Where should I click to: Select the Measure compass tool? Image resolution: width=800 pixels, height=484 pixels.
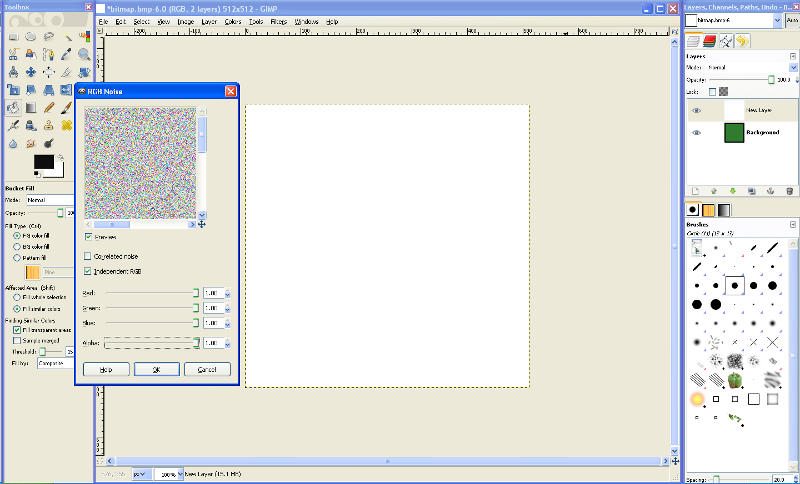pos(13,72)
